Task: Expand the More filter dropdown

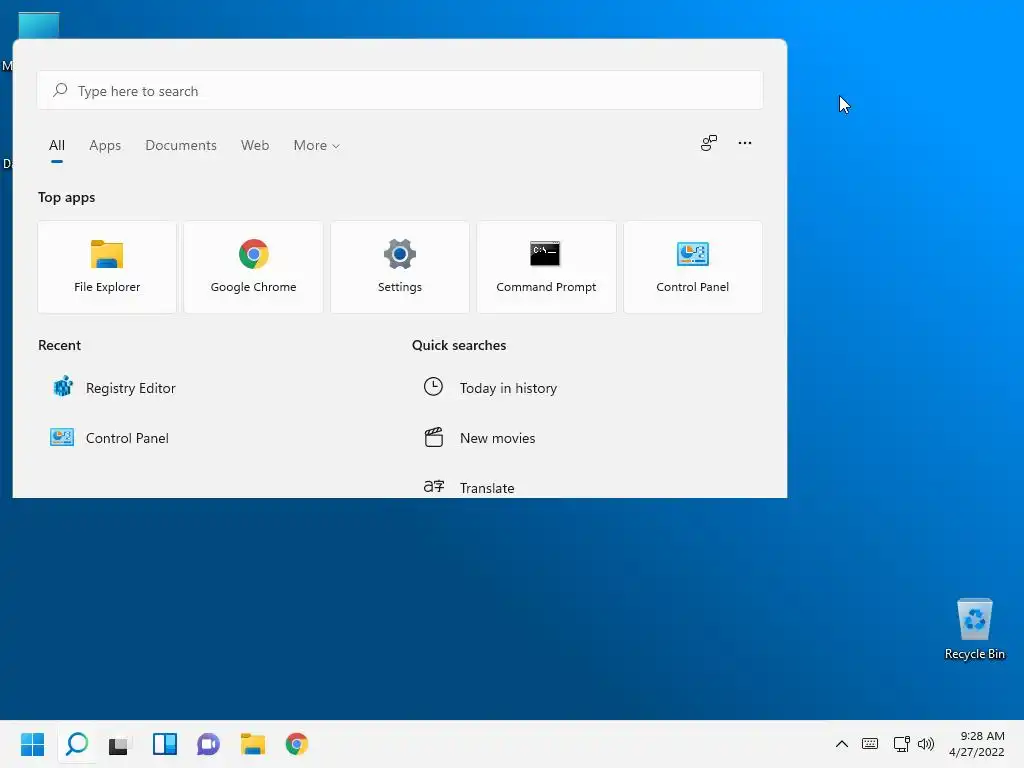Action: pos(316,145)
